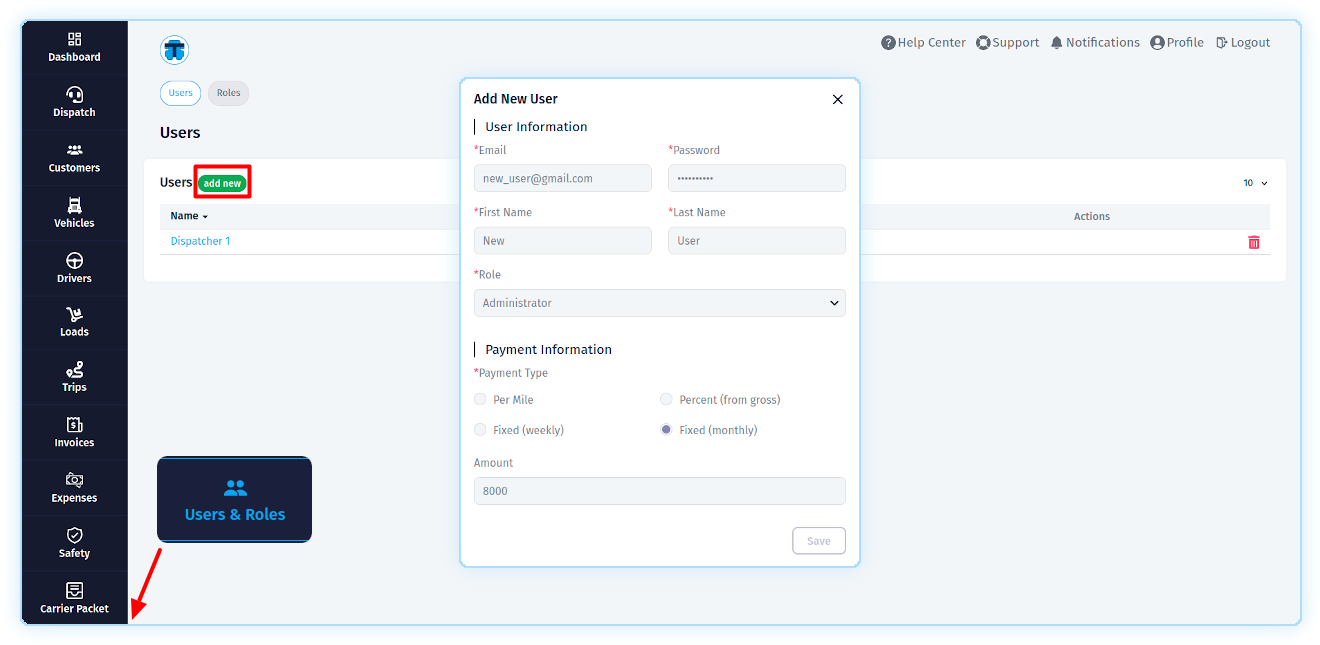Open the rows-per-page dropdown showing 10

[1255, 183]
